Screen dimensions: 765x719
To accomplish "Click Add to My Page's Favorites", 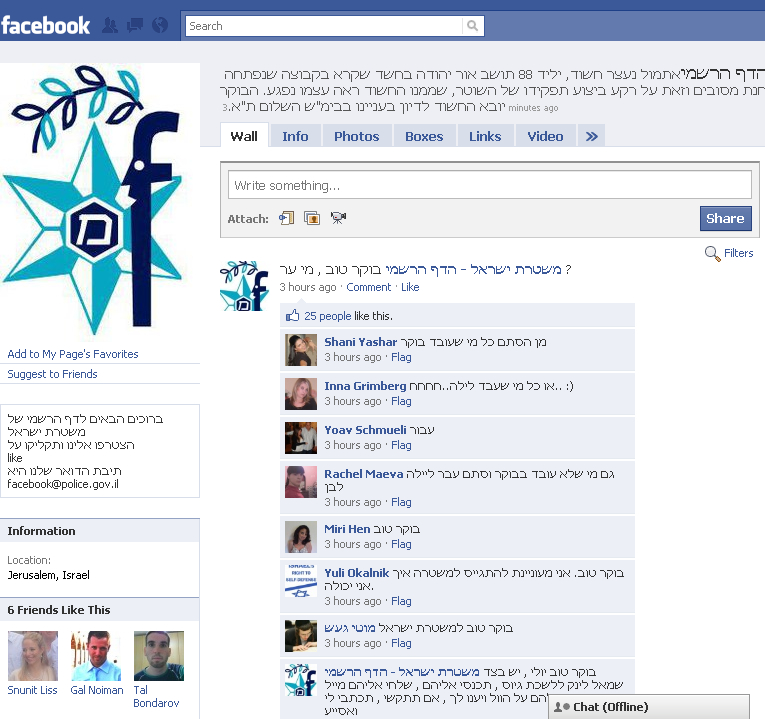I will (73, 354).
